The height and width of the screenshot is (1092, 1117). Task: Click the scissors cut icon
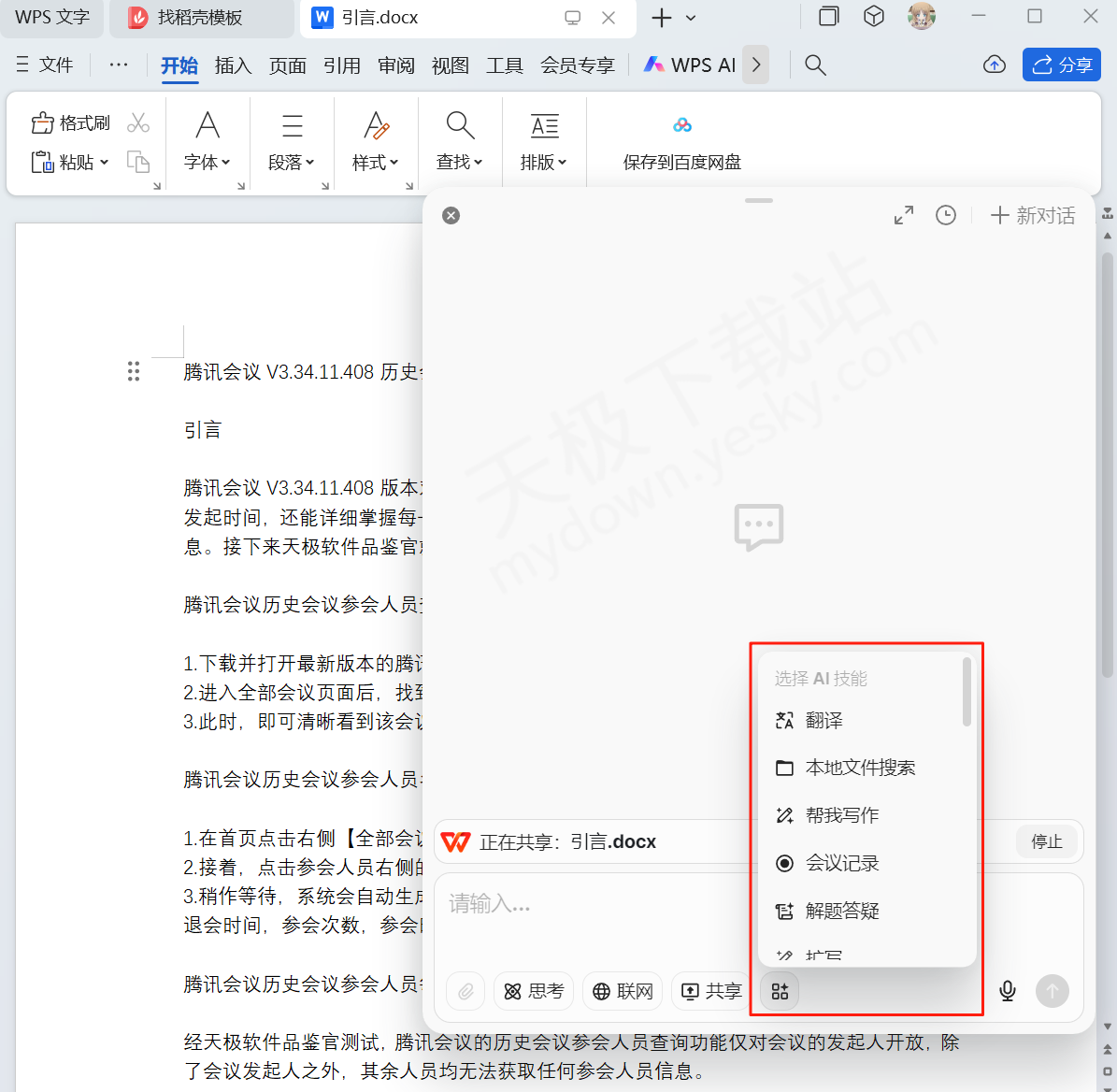tap(137, 122)
